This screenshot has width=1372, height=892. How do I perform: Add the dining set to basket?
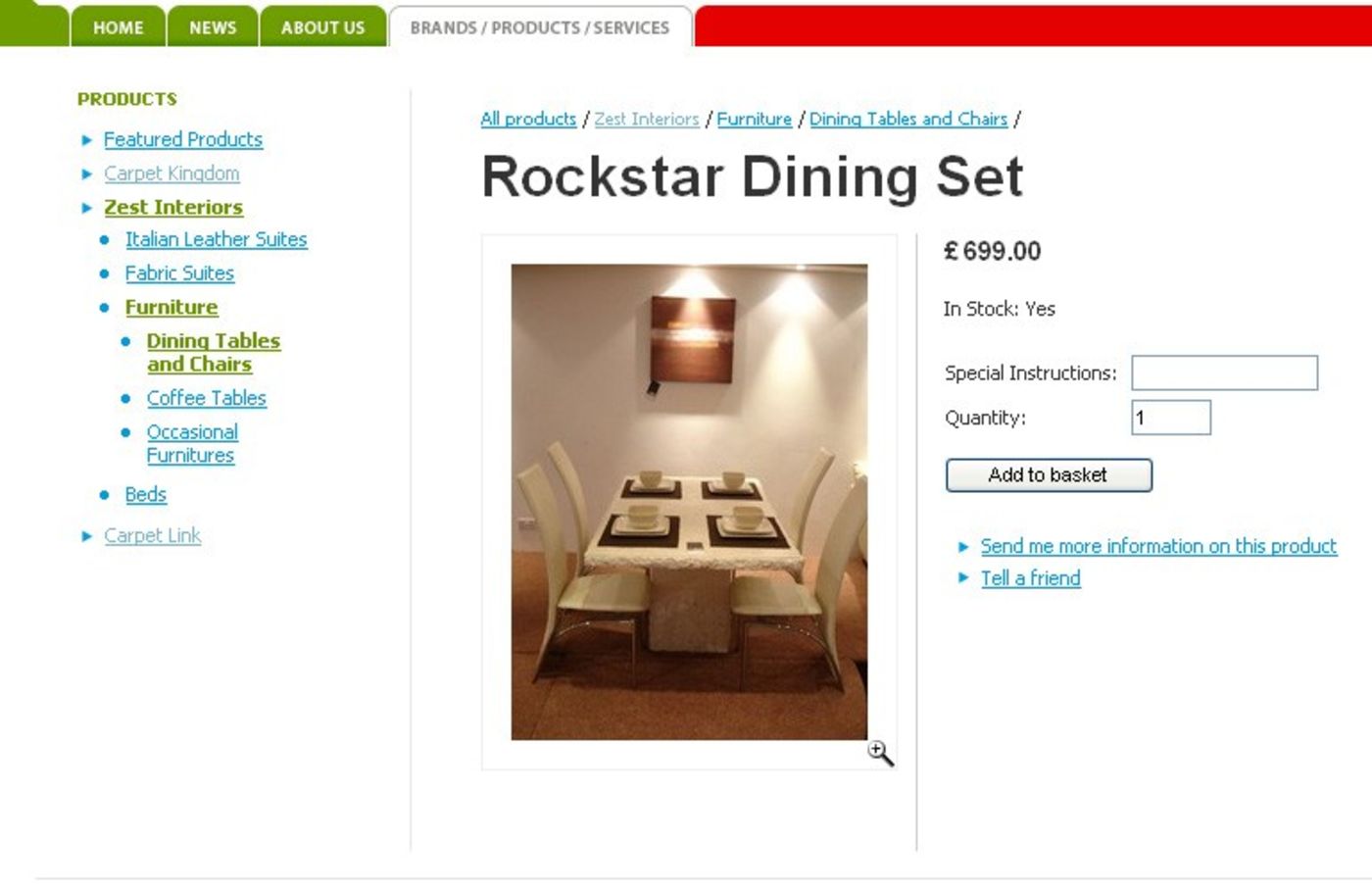pos(1049,475)
